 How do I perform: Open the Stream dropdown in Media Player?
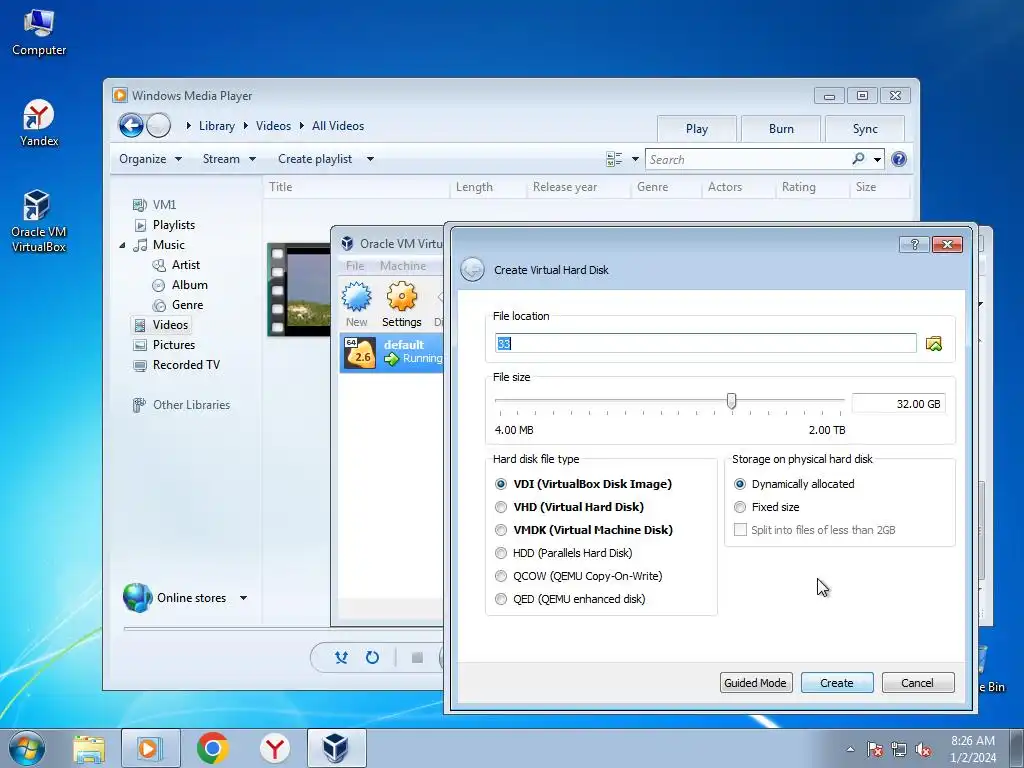229,159
